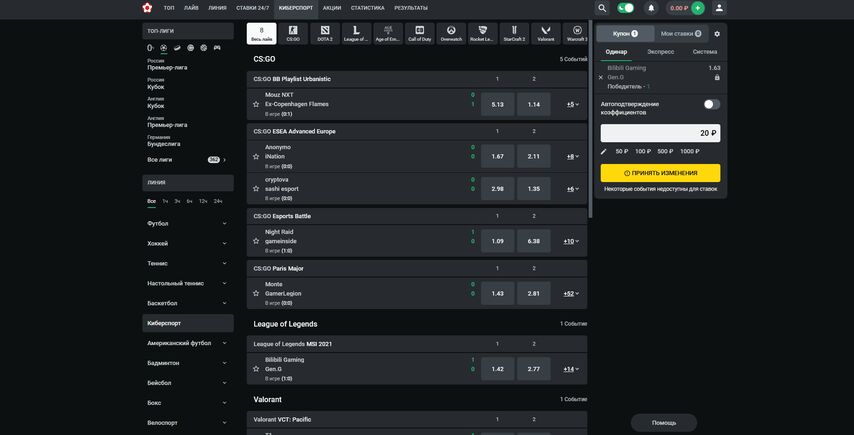The height and width of the screenshot is (435, 854).
Task: Select the Весь лайв all-live filter
Action: point(261,33)
